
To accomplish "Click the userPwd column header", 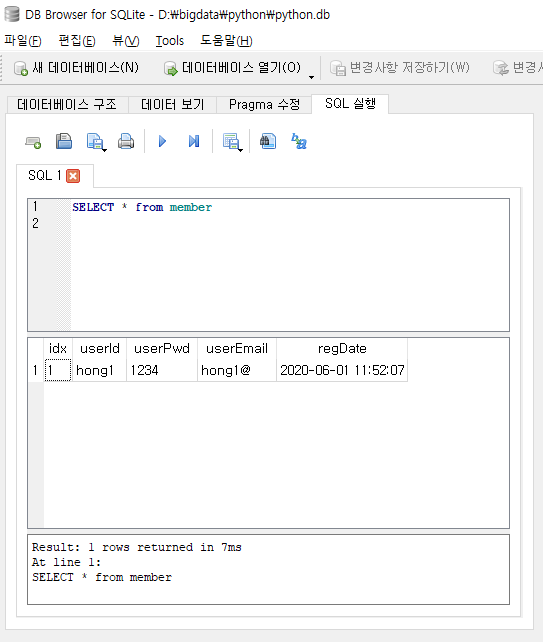I will click(x=162, y=348).
